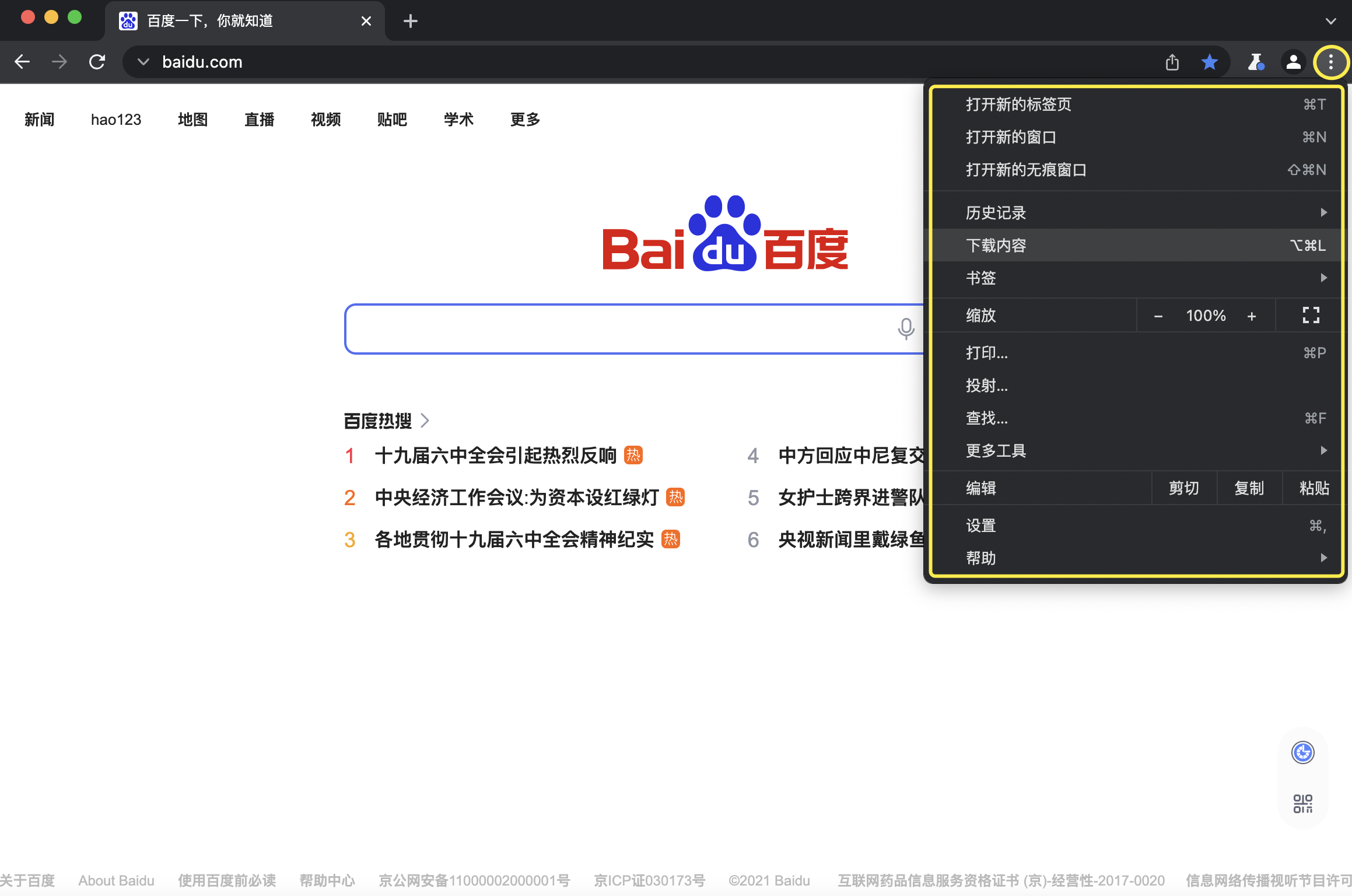Click the browser back arrow

coord(22,62)
